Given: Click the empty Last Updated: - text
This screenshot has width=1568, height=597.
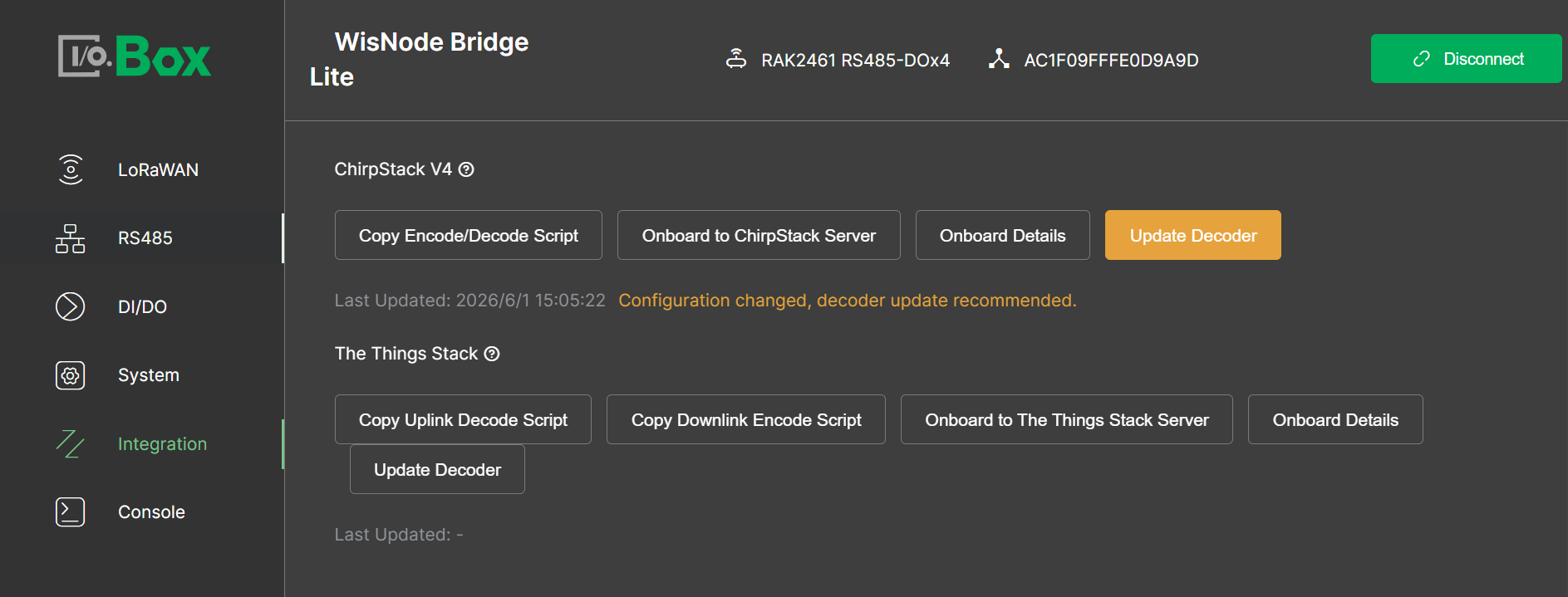Looking at the screenshot, I should click(x=399, y=535).
